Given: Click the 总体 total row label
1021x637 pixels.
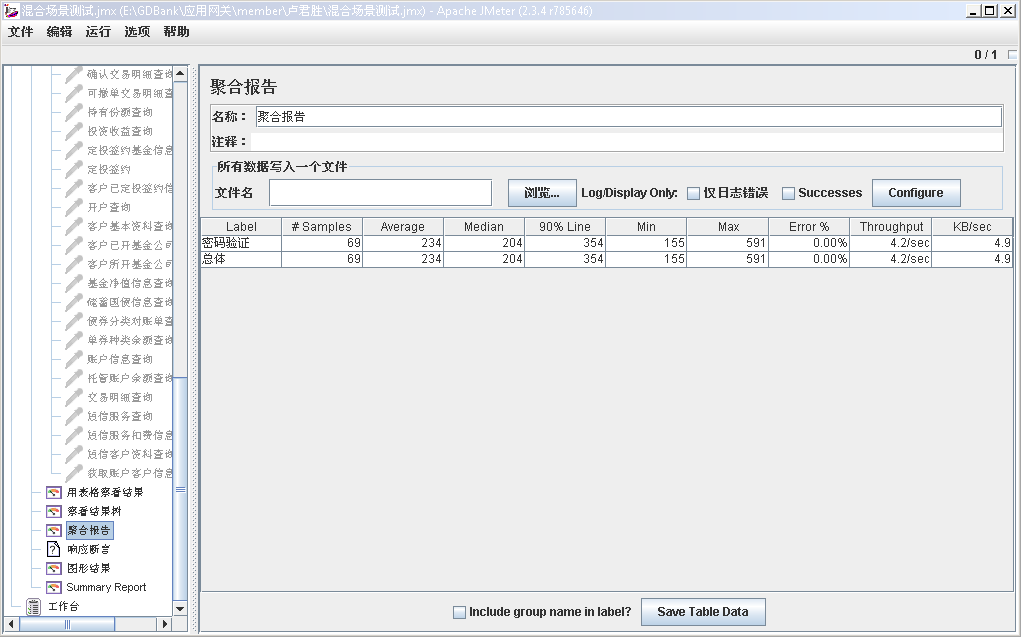Looking at the screenshot, I should (x=241, y=259).
